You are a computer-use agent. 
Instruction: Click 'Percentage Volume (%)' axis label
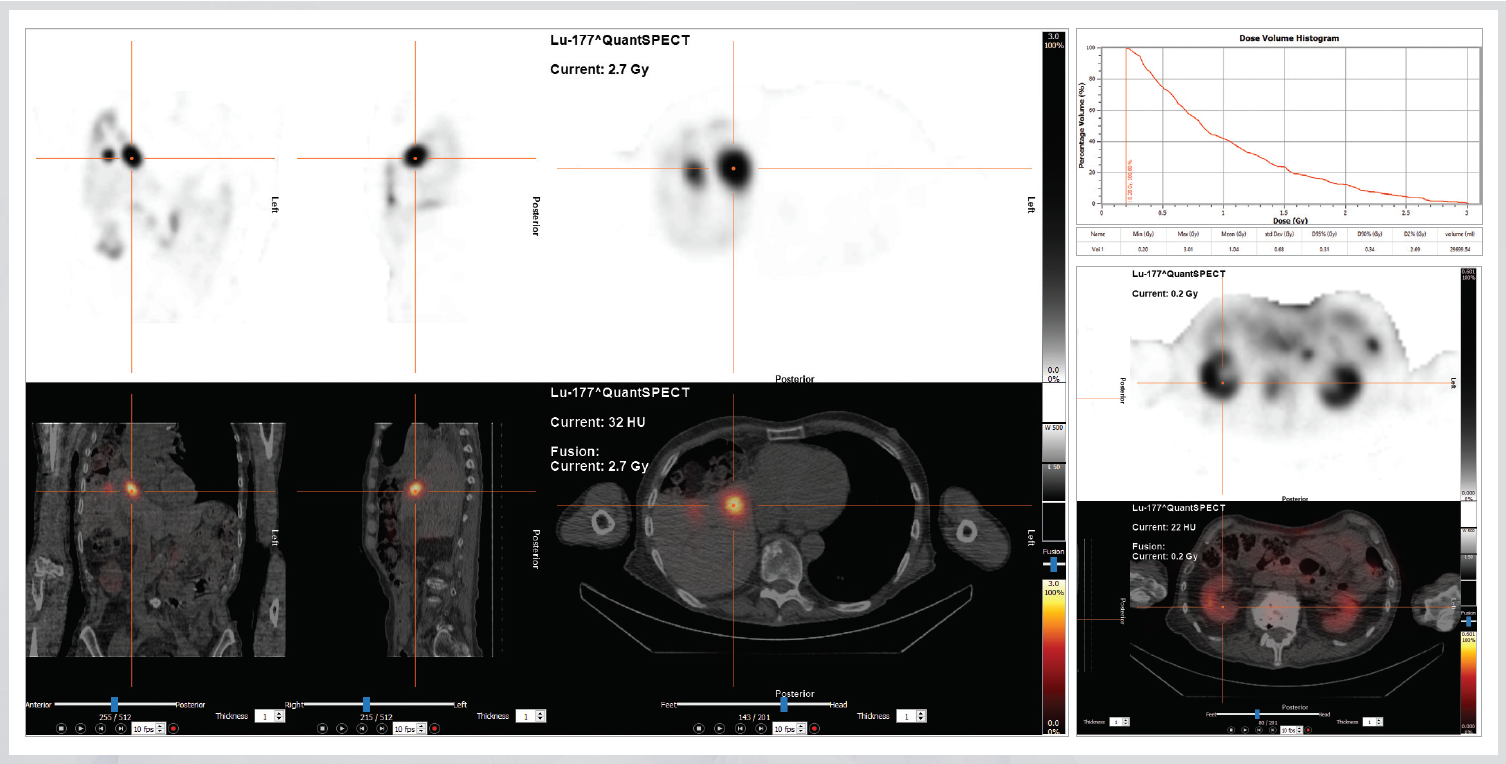[x=1083, y=125]
